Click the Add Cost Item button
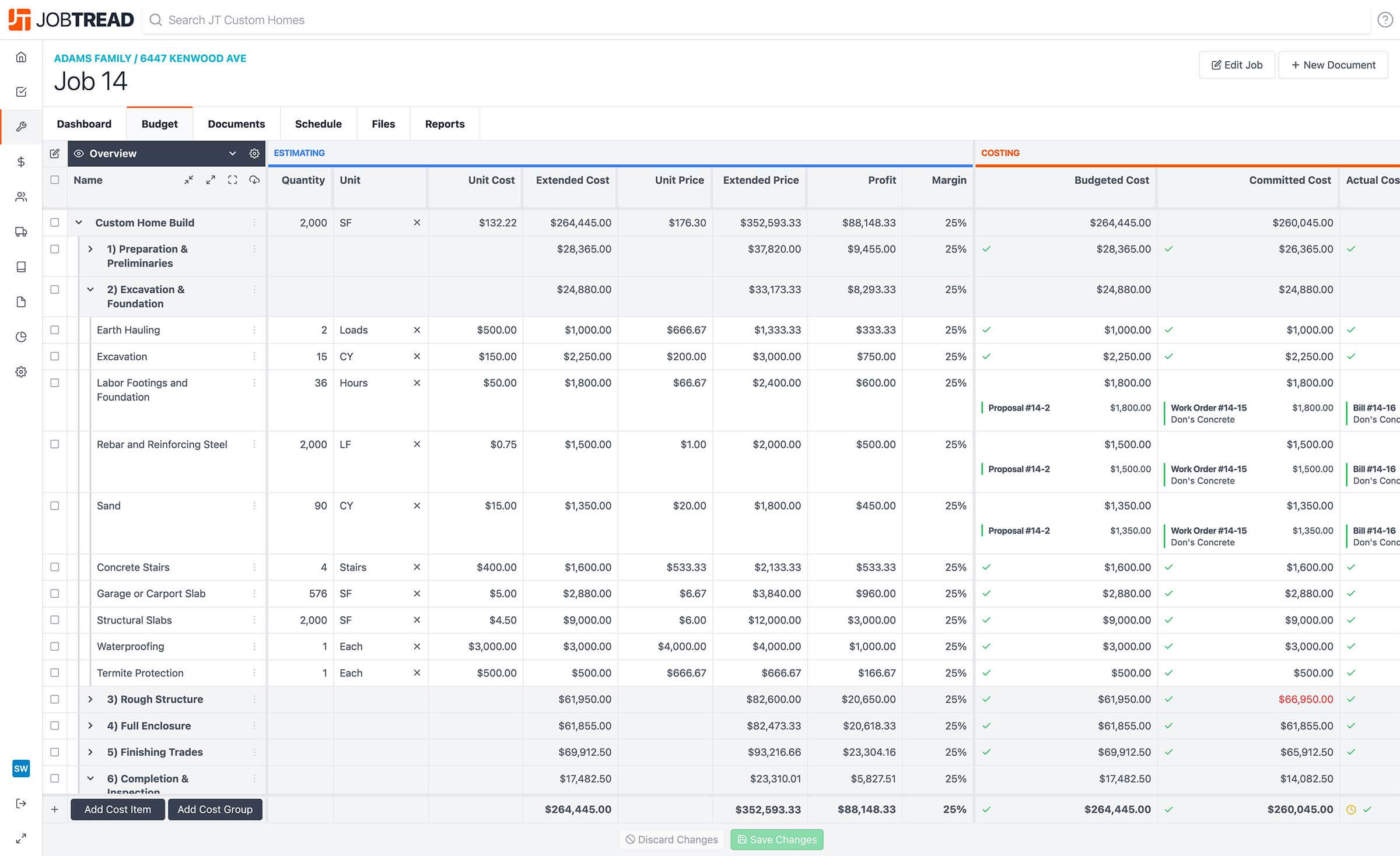This screenshot has width=1400, height=856. click(117, 809)
